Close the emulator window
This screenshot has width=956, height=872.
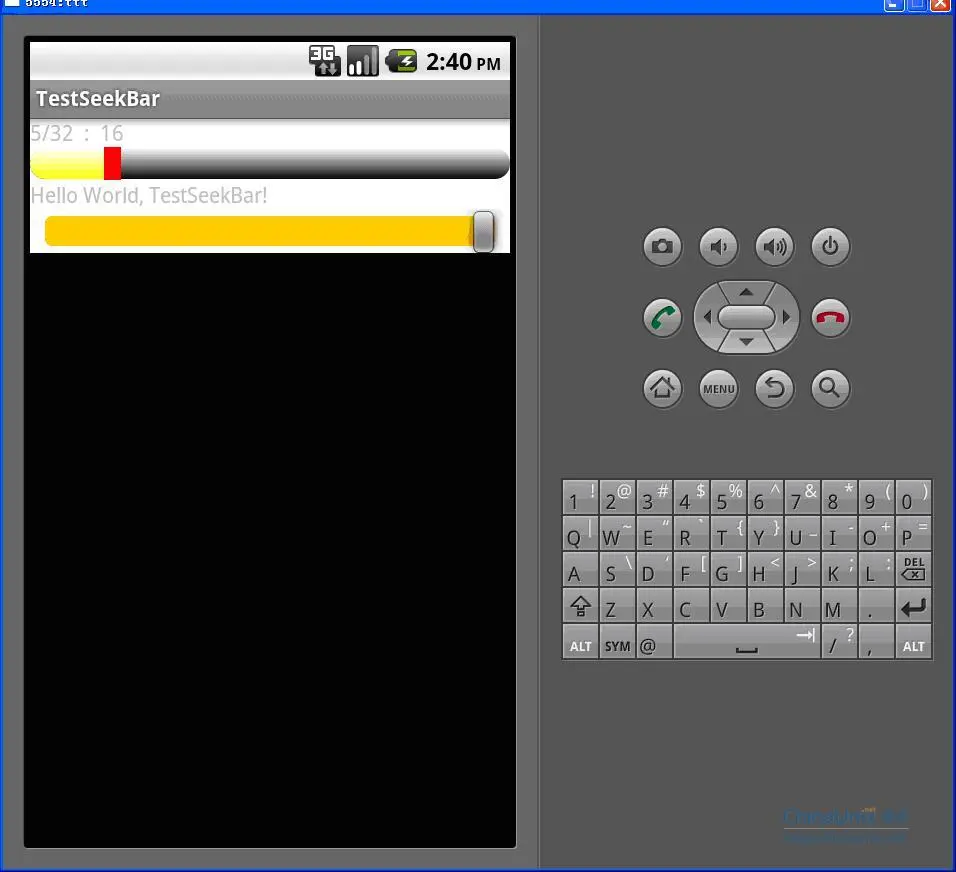pos(941,5)
